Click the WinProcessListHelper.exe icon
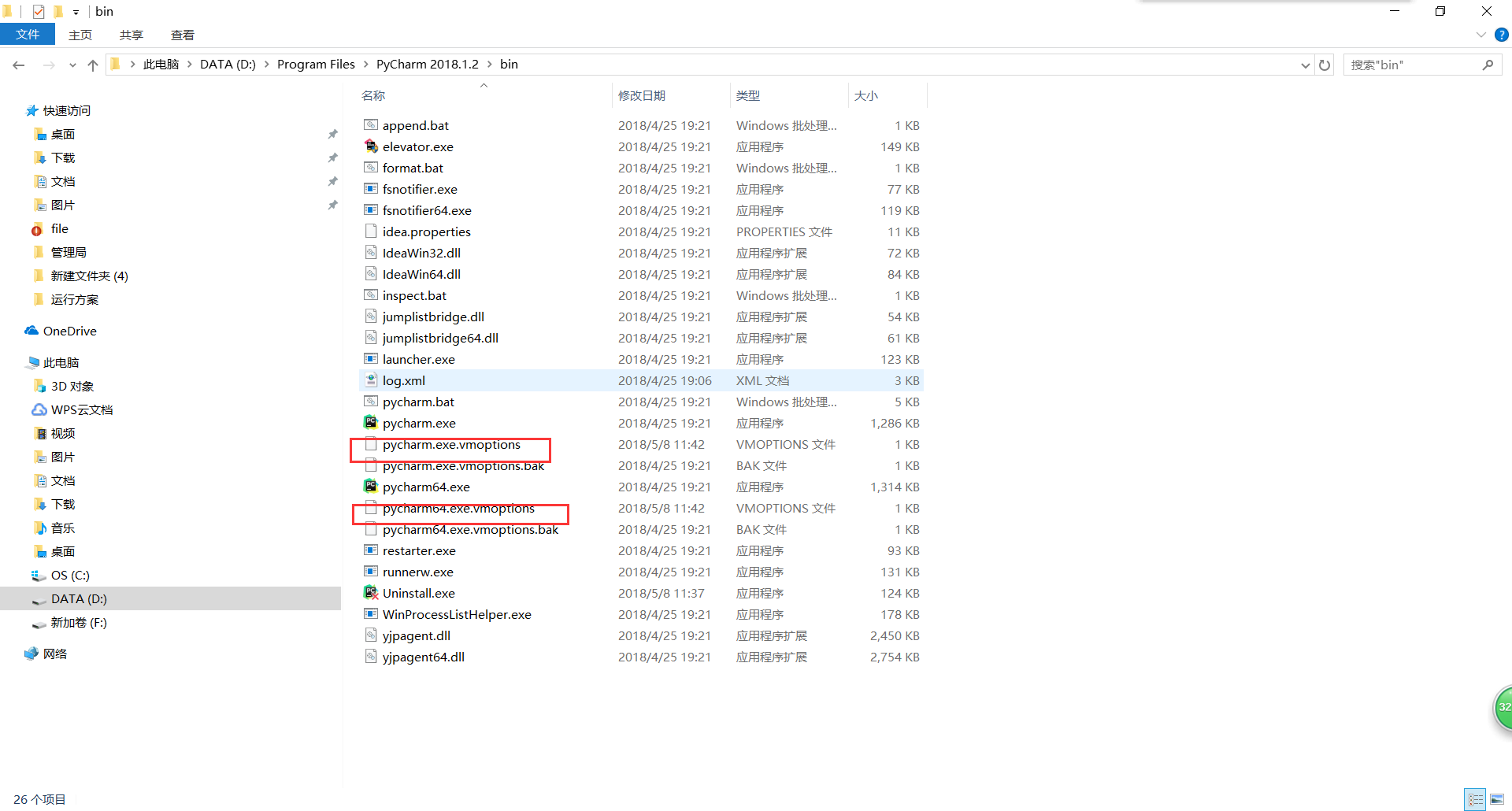The width and height of the screenshot is (1512, 811). [x=371, y=614]
